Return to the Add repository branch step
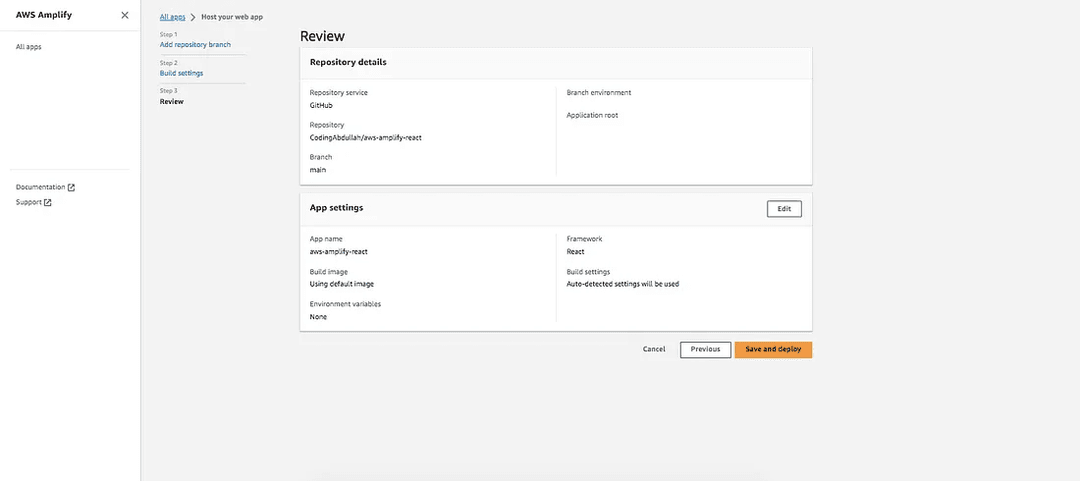Screen dimensions: 1080x481 [195, 45]
